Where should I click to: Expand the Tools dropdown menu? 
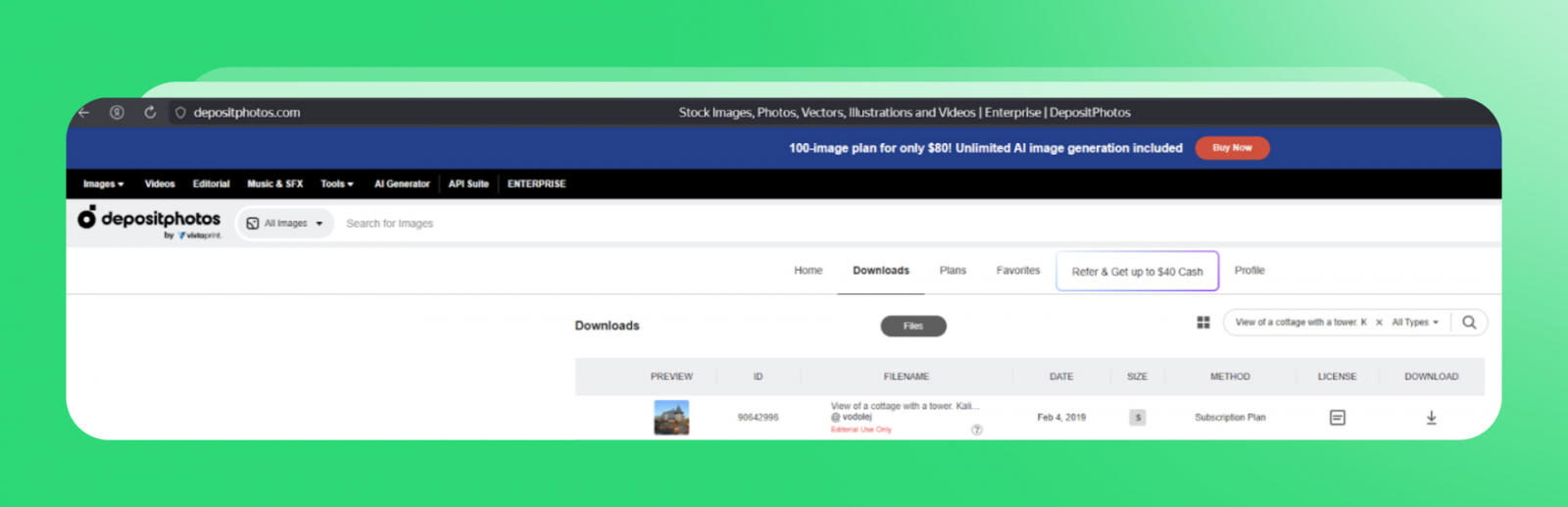[x=337, y=184]
